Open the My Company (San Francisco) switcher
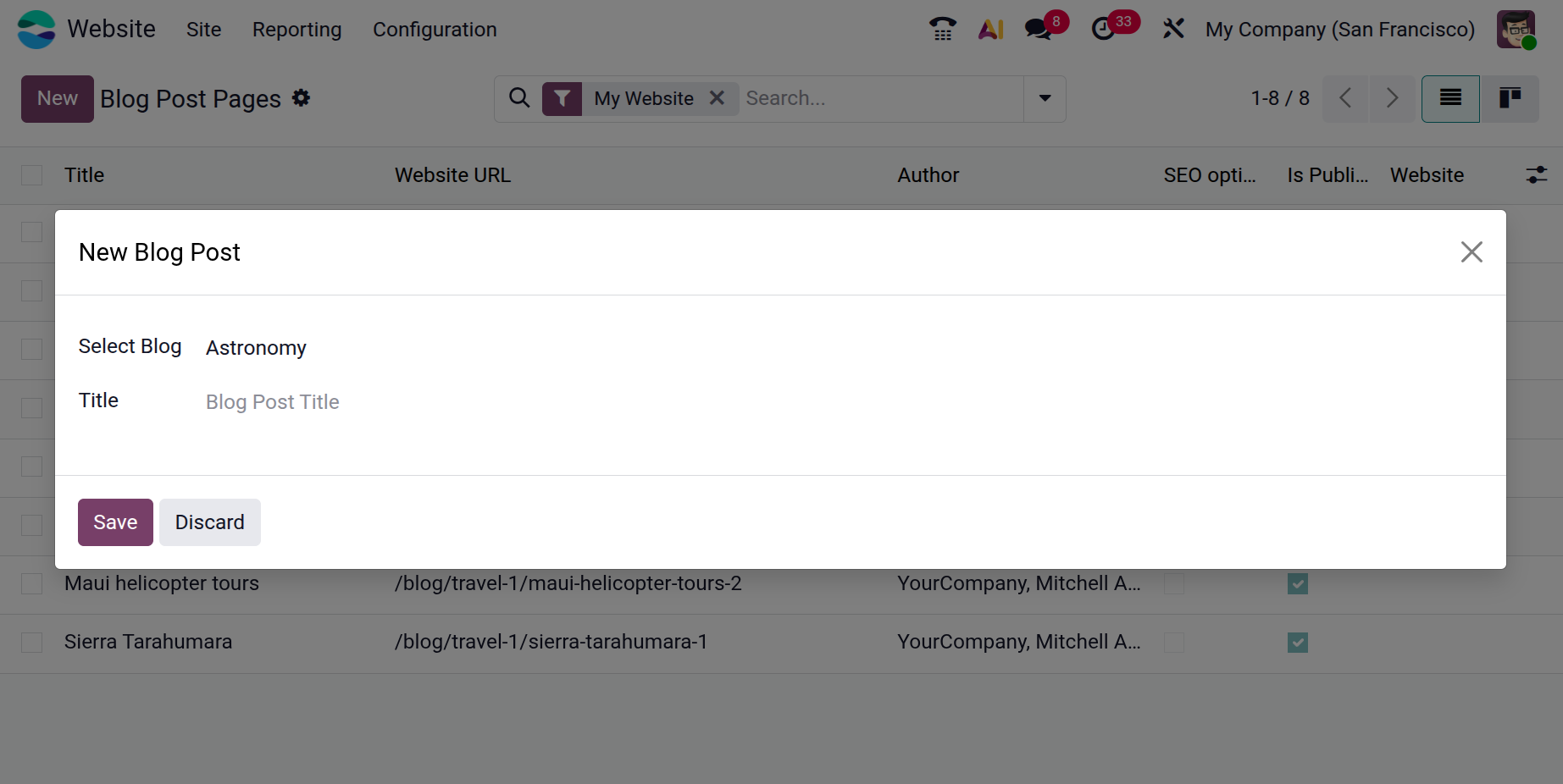 pyautogui.click(x=1339, y=30)
